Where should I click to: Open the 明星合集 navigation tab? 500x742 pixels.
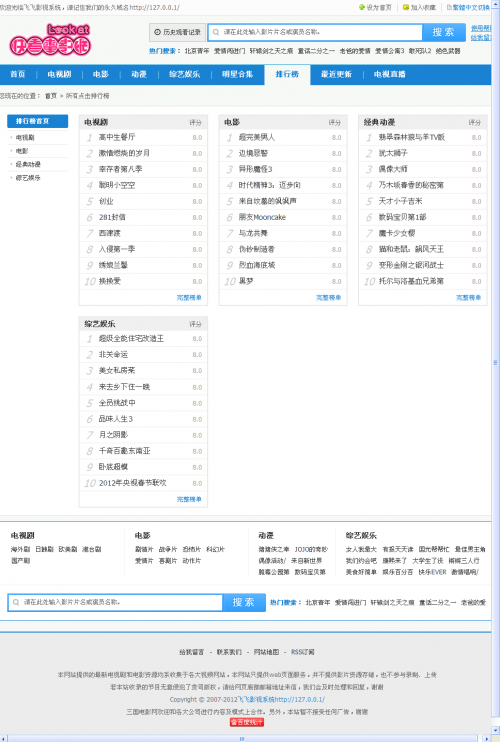click(x=237, y=74)
